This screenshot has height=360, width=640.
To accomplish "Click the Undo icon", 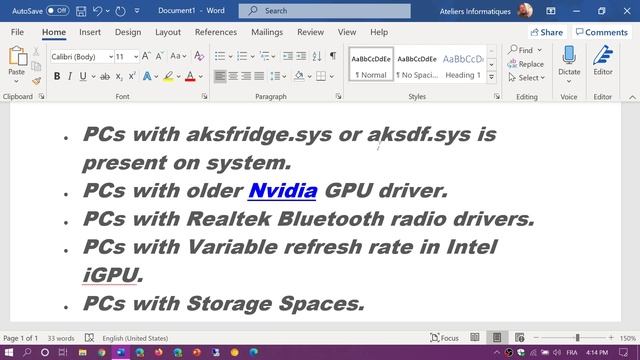I will pyautogui.click(x=97, y=11).
